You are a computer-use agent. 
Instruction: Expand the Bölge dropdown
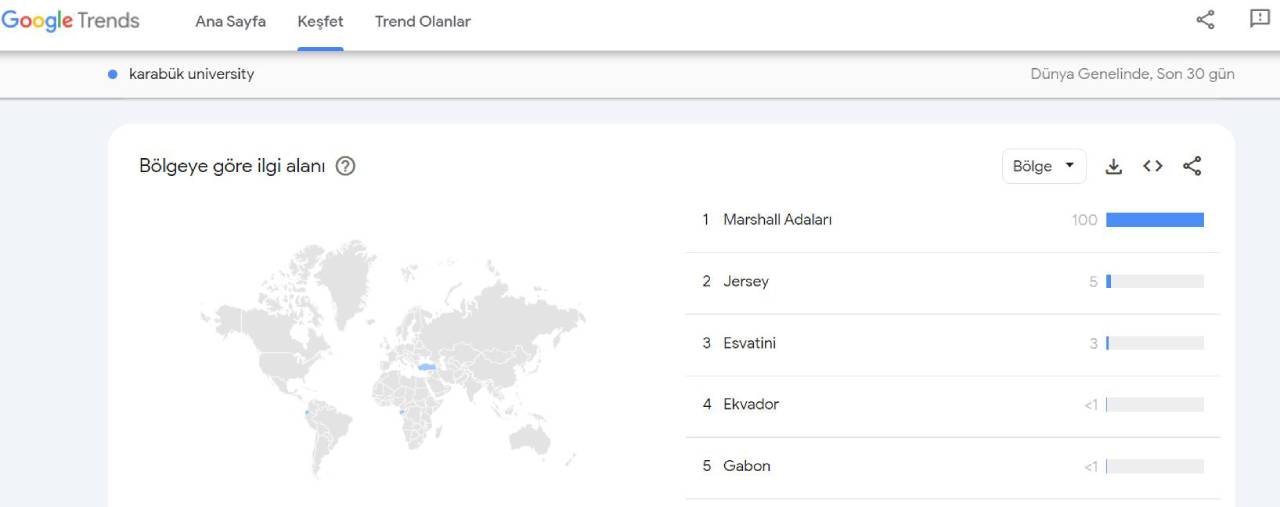click(1044, 166)
